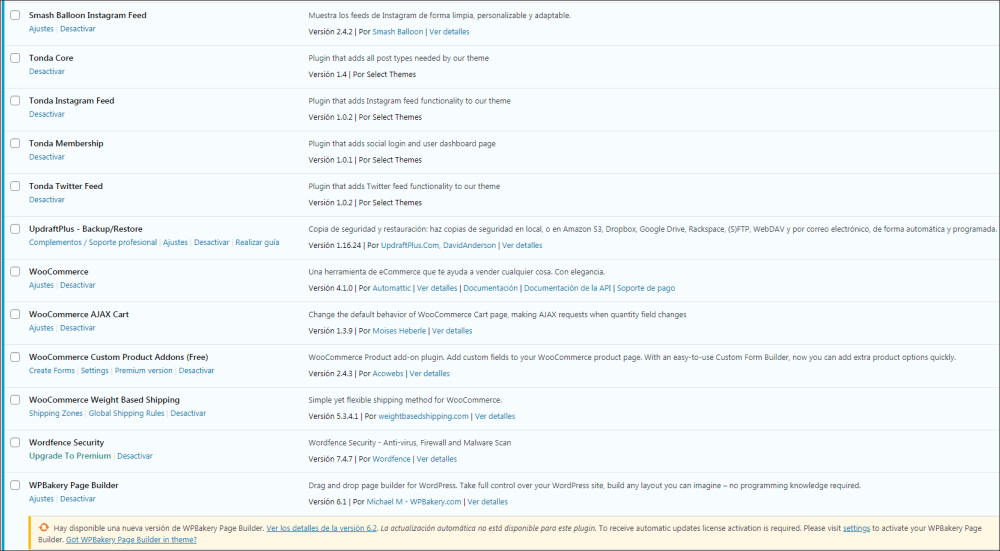Tick WooCommerce Custom Product Addons checkbox
Image resolution: width=1000 pixels, height=551 pixels.
click(x=15, y=357)
